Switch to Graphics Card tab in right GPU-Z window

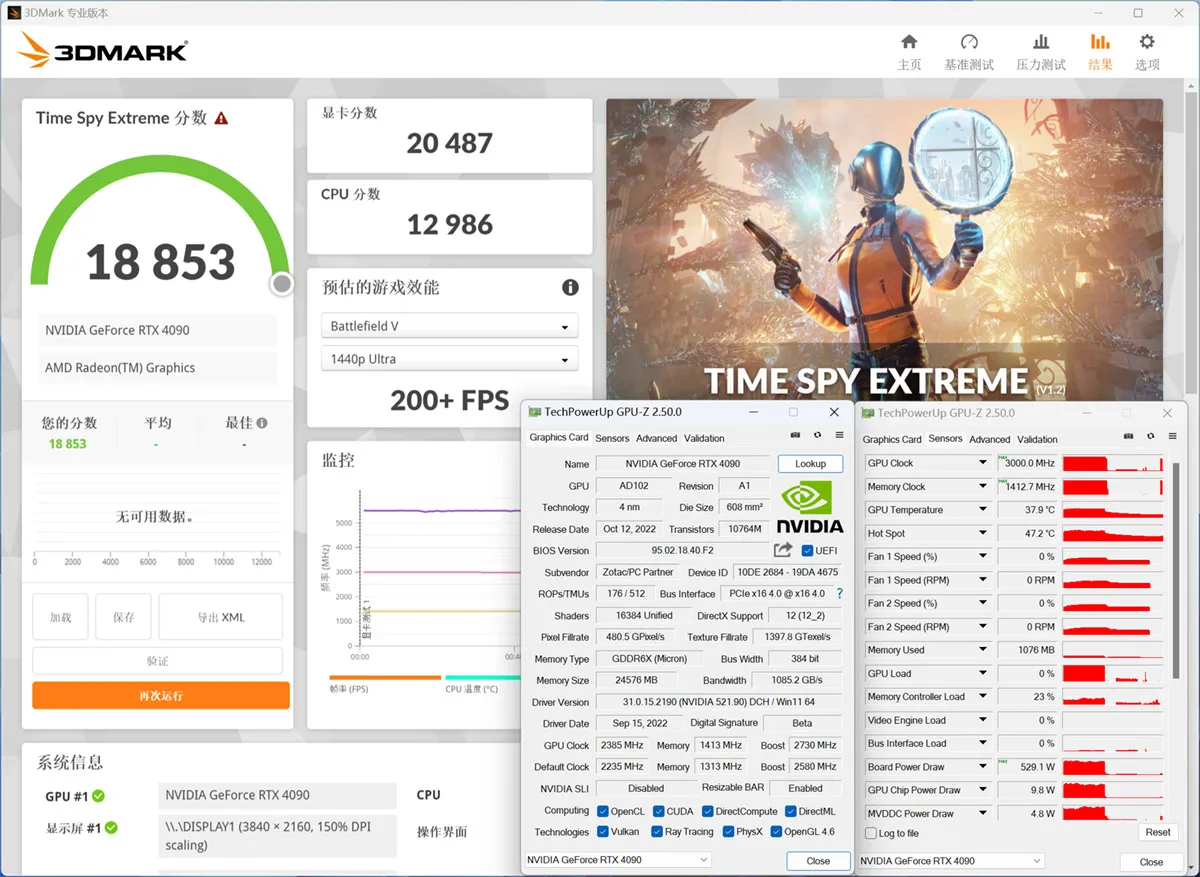click(x=892, y=439)
